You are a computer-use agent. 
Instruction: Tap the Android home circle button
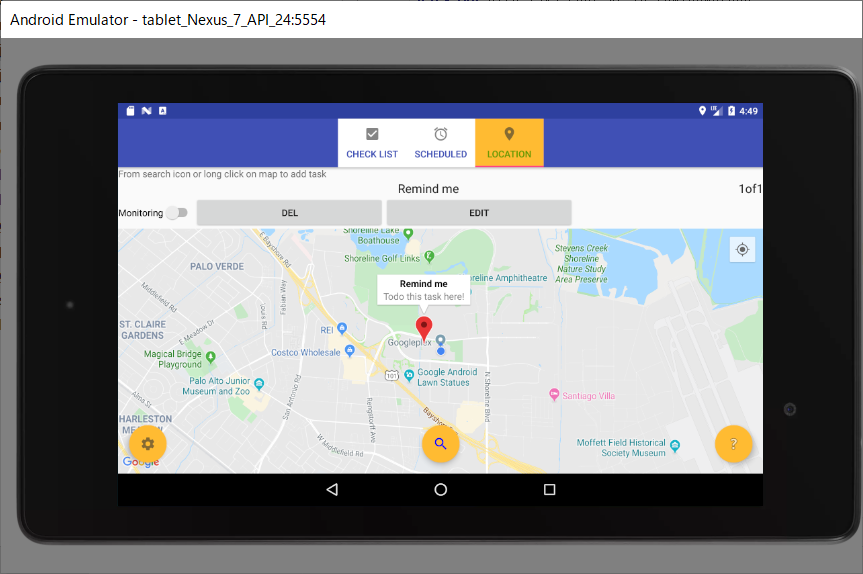[440, 489]
